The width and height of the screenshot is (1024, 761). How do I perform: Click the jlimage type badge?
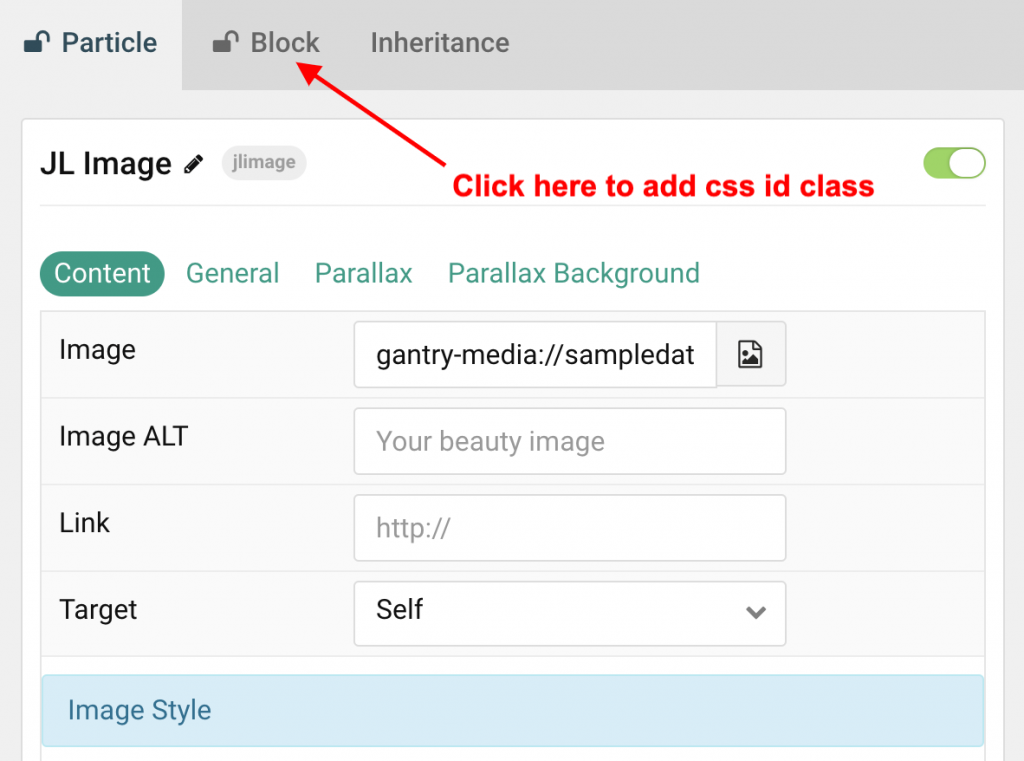(263, 163)
